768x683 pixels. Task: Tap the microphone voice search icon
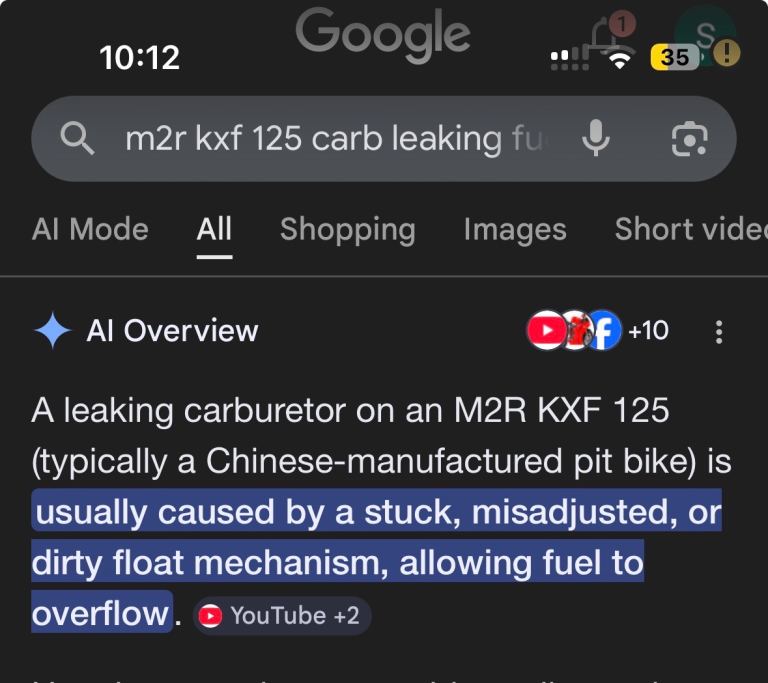[x=596, y=139]
